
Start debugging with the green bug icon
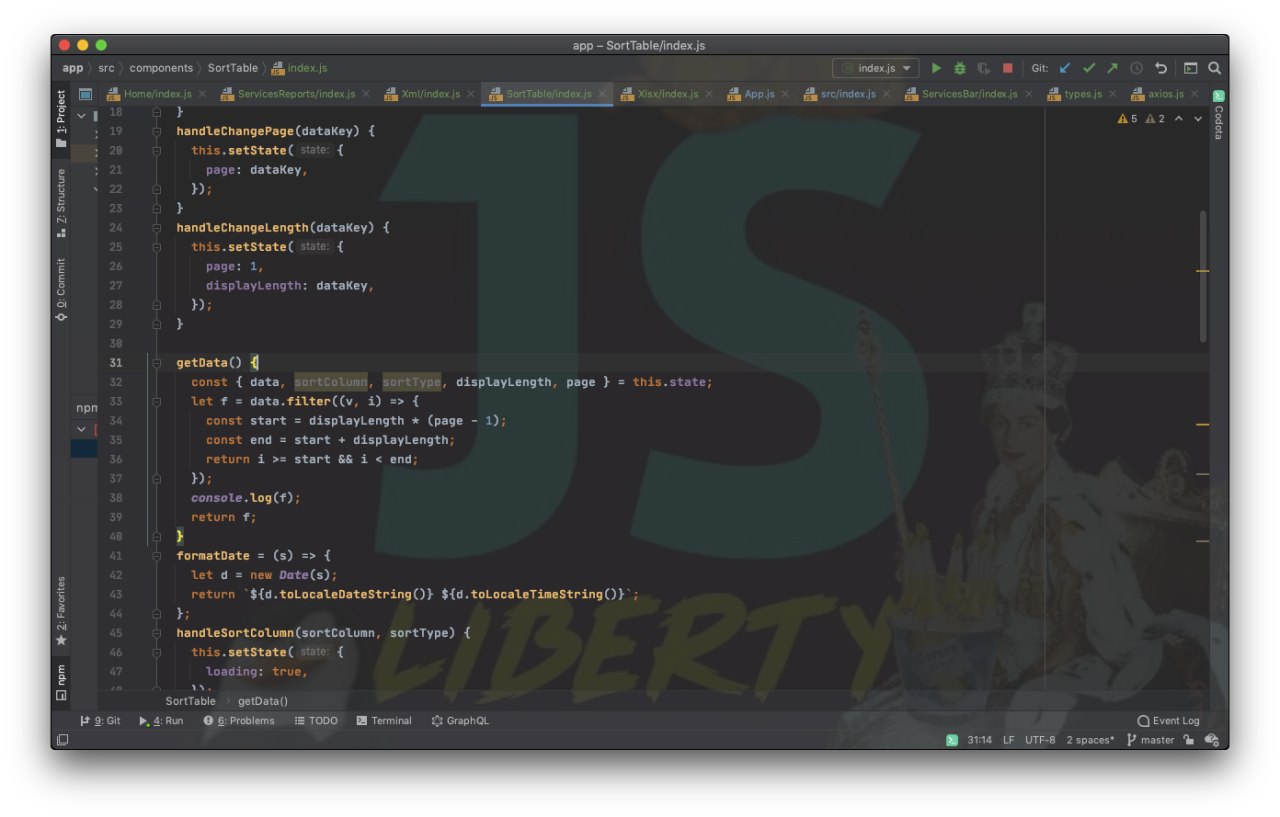point(960,68)
